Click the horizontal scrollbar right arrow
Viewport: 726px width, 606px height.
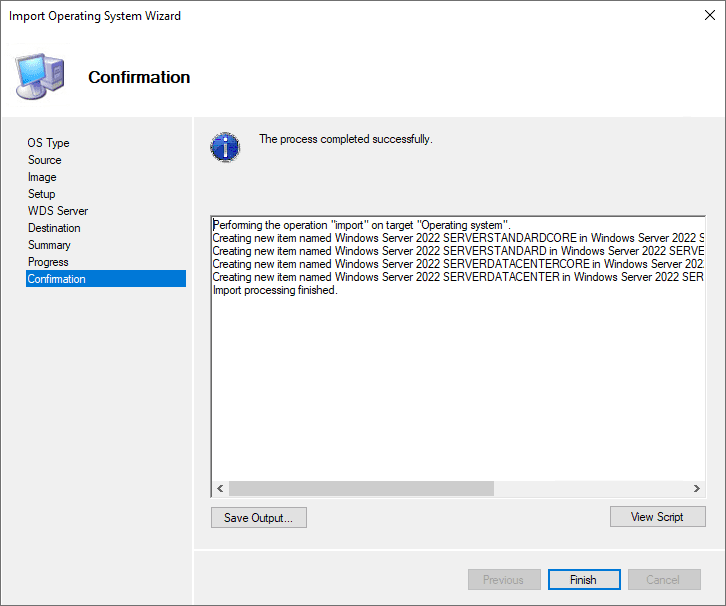pos(697,488)
